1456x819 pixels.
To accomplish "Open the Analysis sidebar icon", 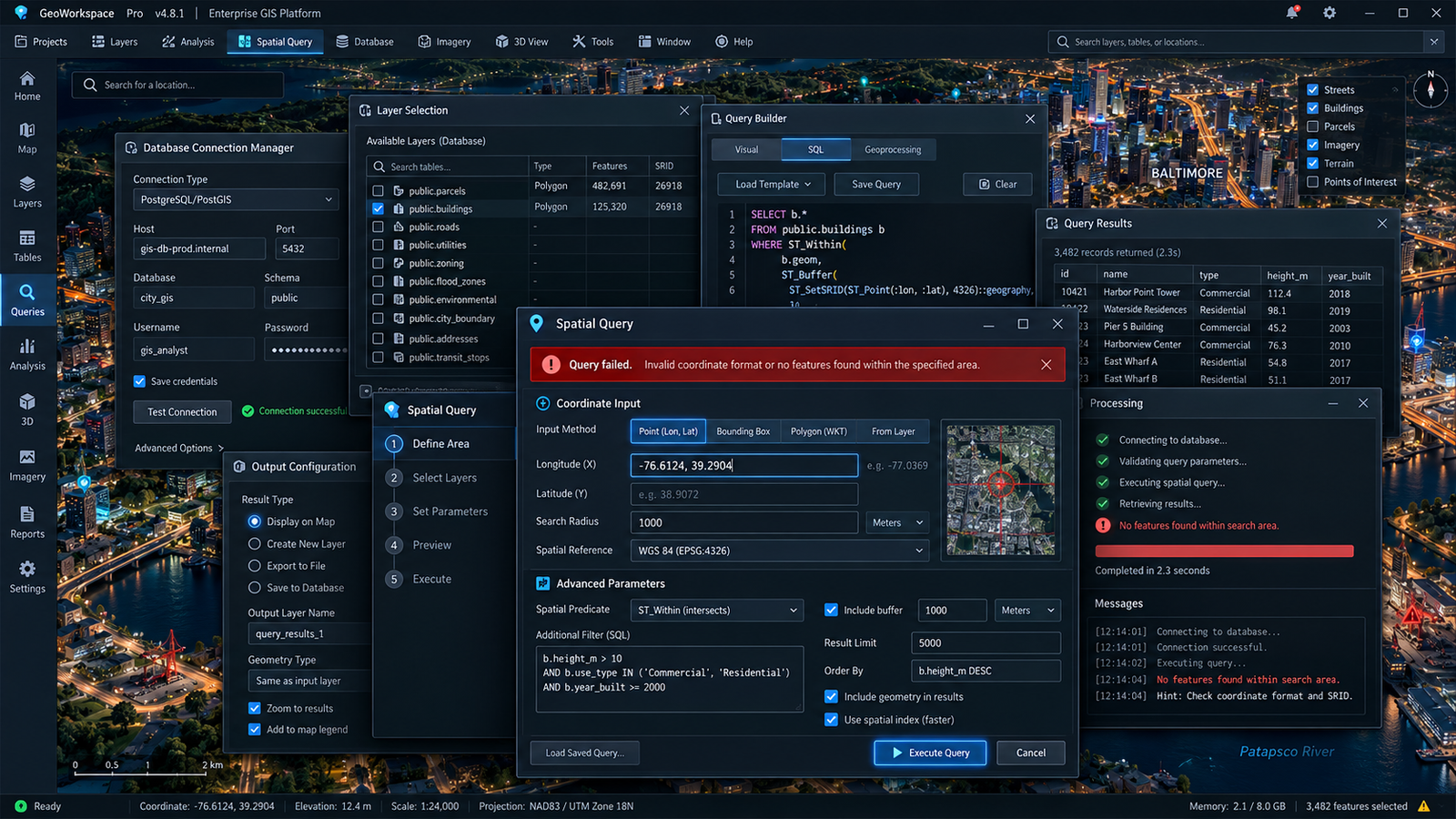I will pos(27,355).
